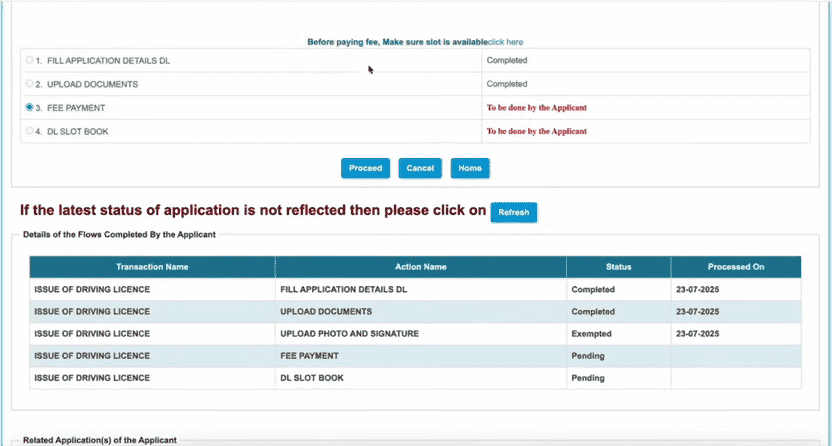Click the Cancel button
The height and width of the screenshot is (446, 832).
[x=420, y=168]
